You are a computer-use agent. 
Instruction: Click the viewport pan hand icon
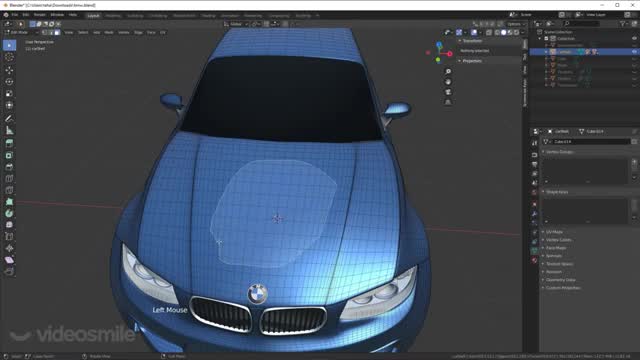pyautogui.click(x=448, y=82)
